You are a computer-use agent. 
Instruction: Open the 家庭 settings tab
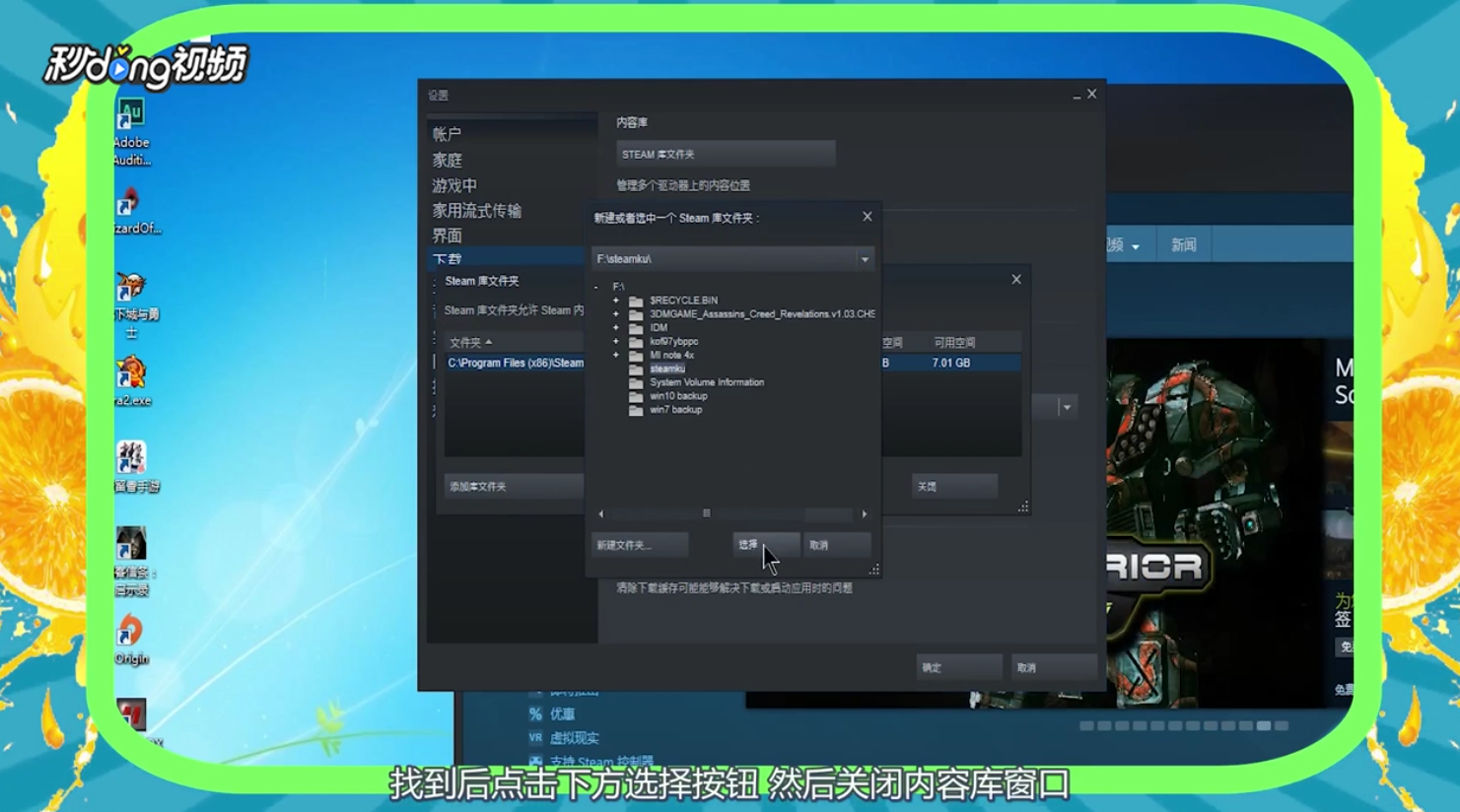point(447,160)
